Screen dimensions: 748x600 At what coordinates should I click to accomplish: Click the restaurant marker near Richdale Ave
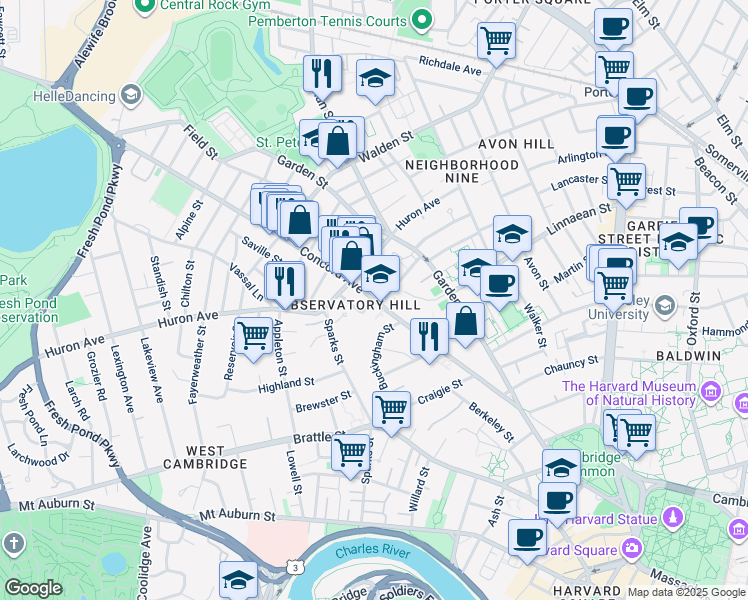(322, 73)
